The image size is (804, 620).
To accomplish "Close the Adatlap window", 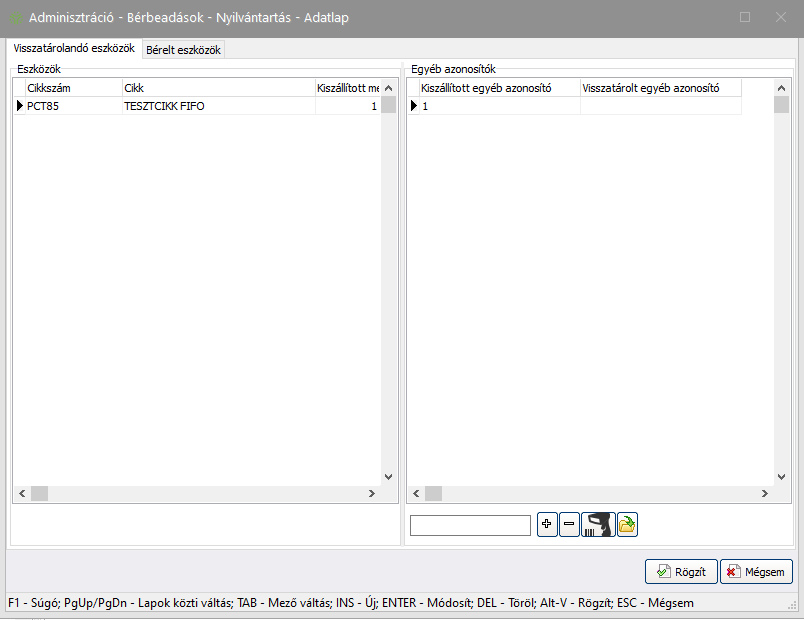I will point(780,18).
